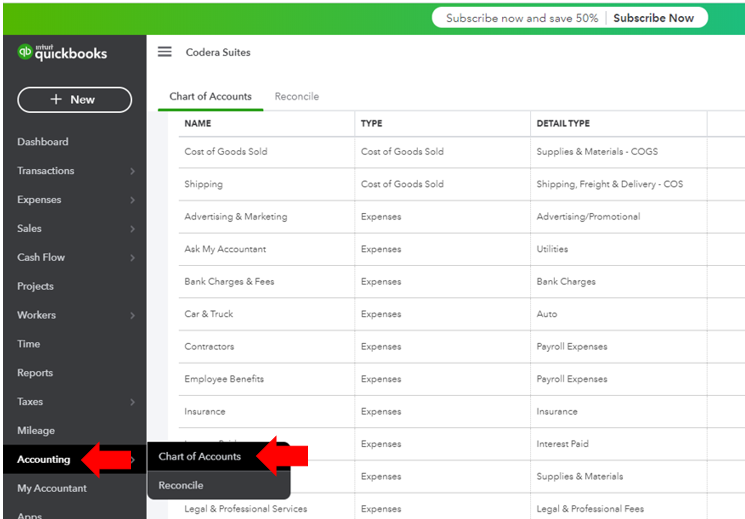The width and height of the screenshot is (745, 519).
Task: Open the Transactions sidebar item
Action: point(46,171)
